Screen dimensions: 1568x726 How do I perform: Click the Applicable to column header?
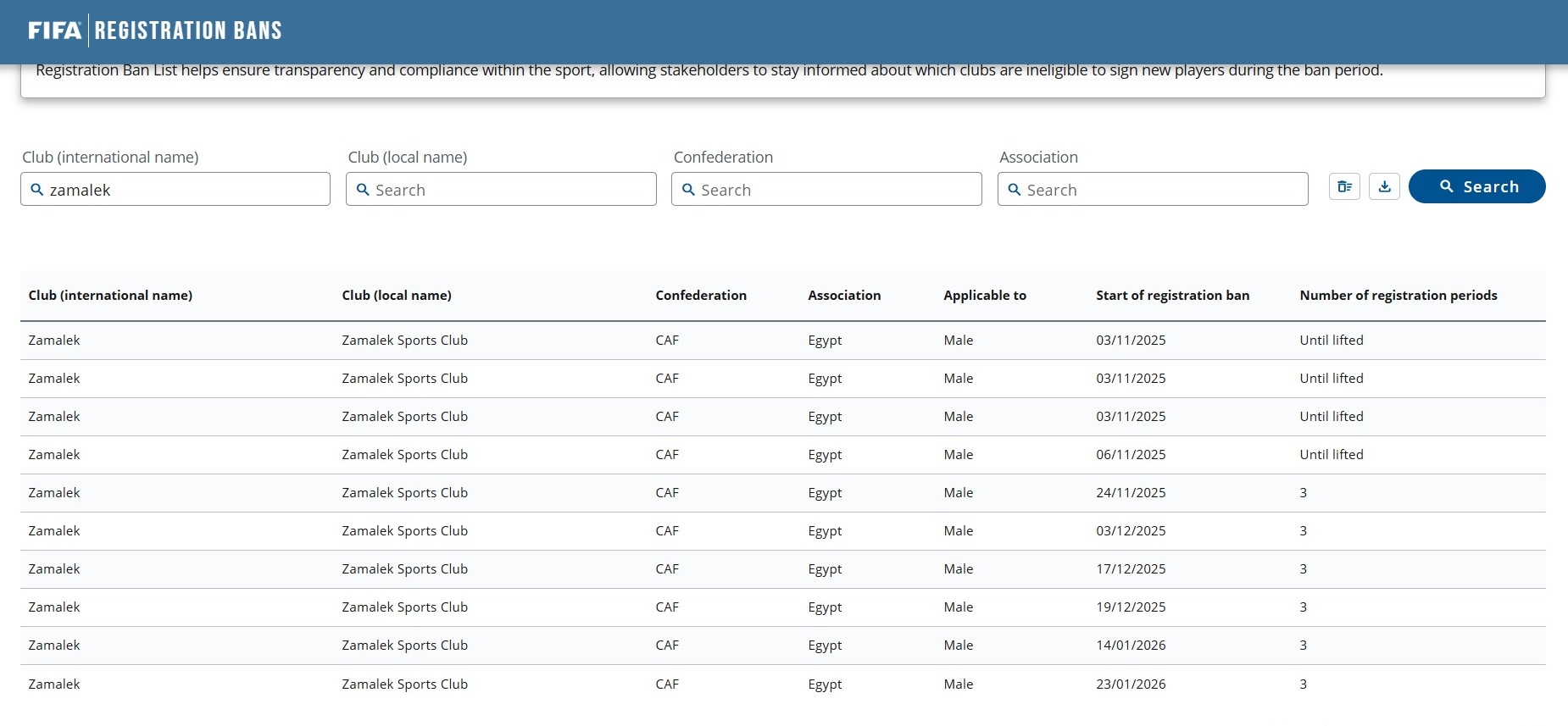coord(984,296)
